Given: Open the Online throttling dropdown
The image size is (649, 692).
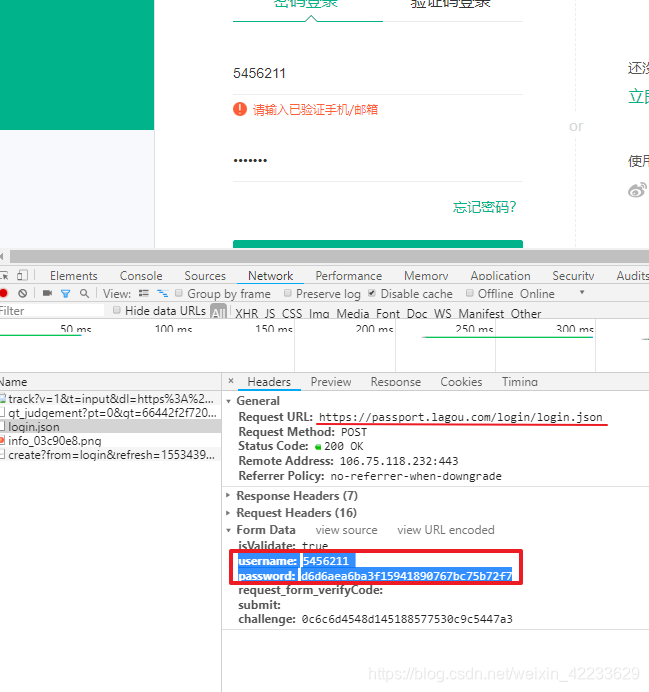Looking at the screenshot, I should coord(551,293).
